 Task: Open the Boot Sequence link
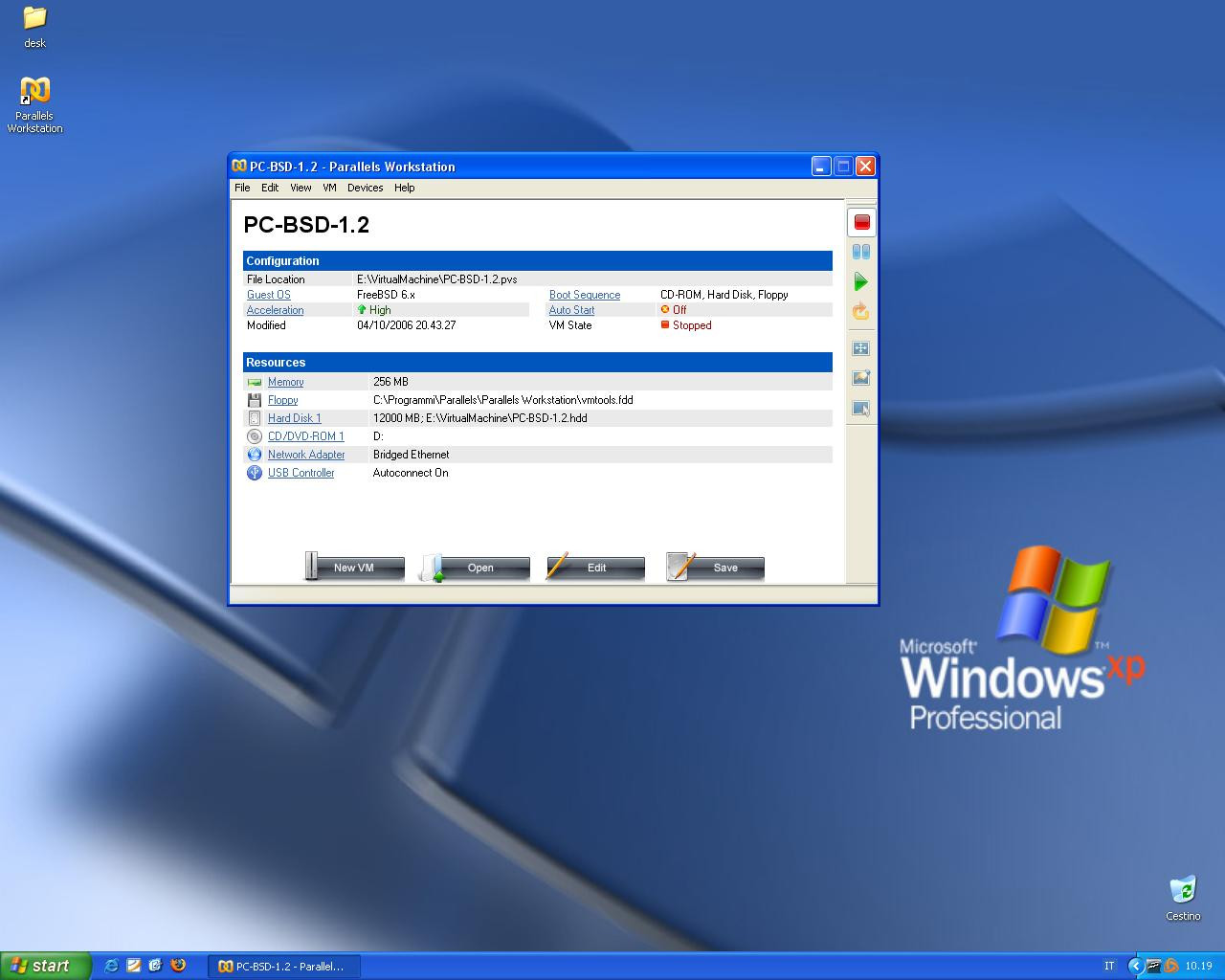585,295
